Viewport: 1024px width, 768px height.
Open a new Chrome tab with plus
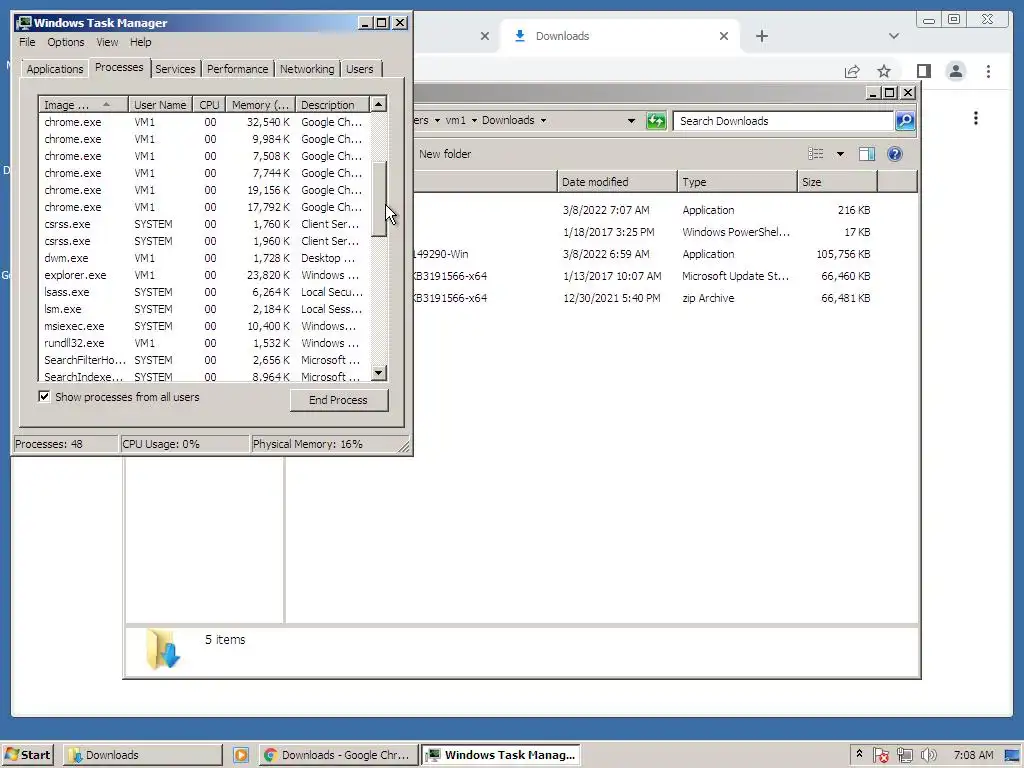pos(761,36)
